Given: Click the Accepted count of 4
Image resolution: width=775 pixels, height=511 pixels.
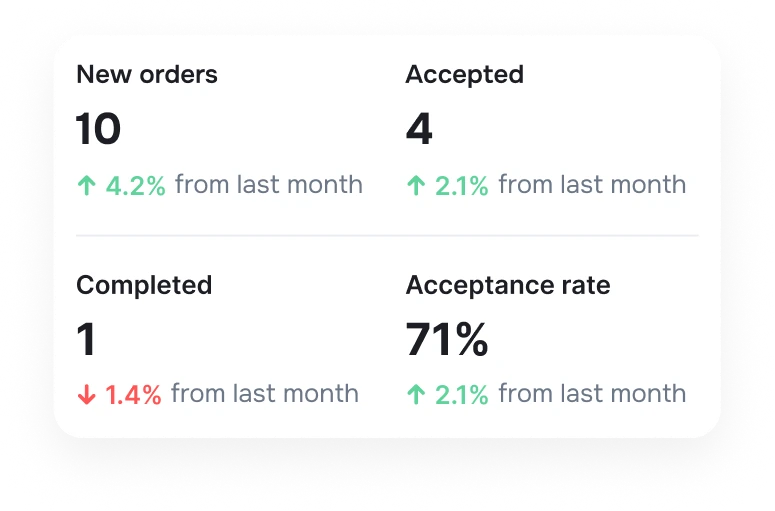Looking at the screenshot, I should [419, 129].
